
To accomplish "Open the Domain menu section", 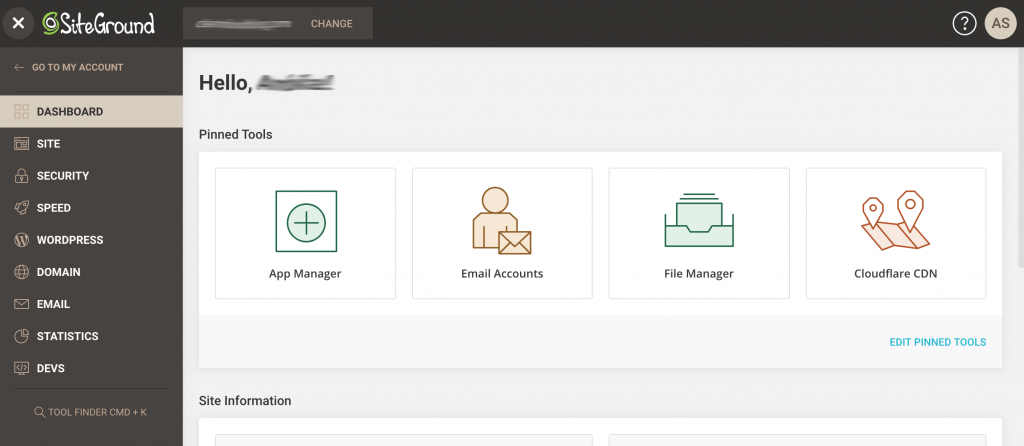I will 91,272.
